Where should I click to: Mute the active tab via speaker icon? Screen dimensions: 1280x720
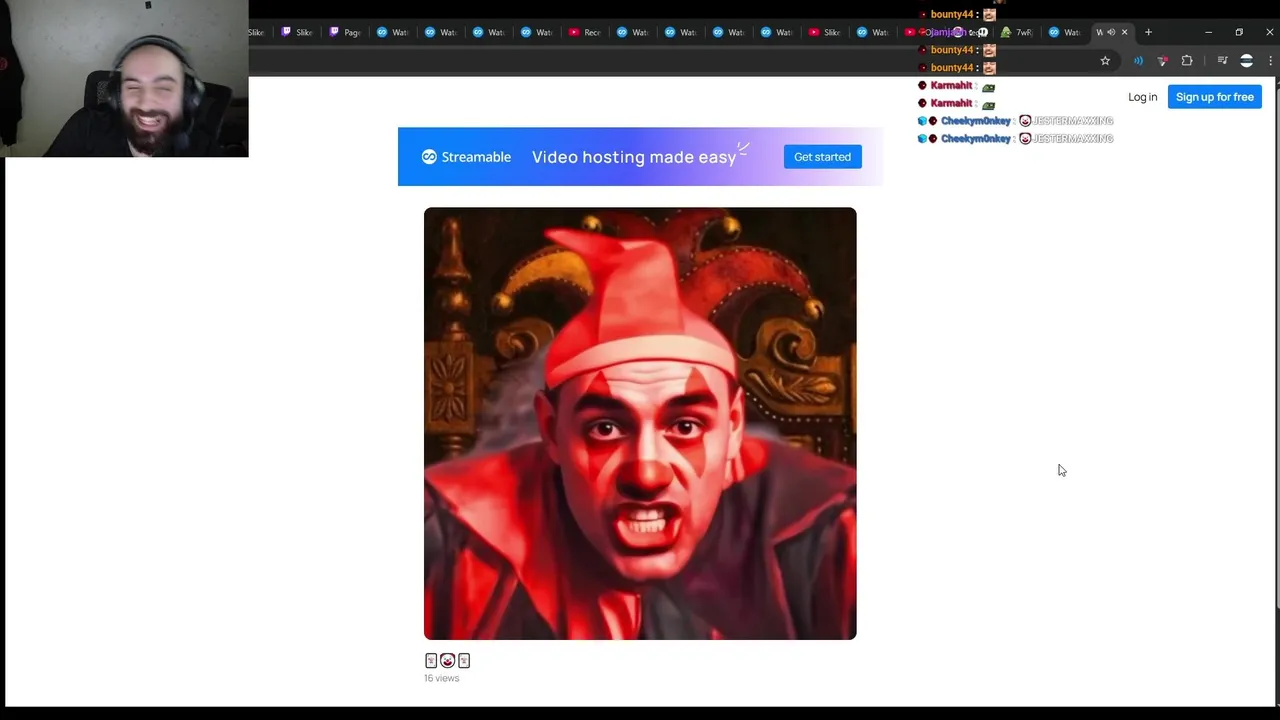[1111, 32]
